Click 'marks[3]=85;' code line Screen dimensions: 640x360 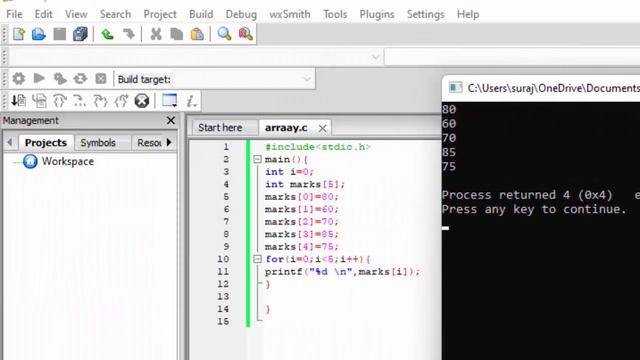(302, 234)
